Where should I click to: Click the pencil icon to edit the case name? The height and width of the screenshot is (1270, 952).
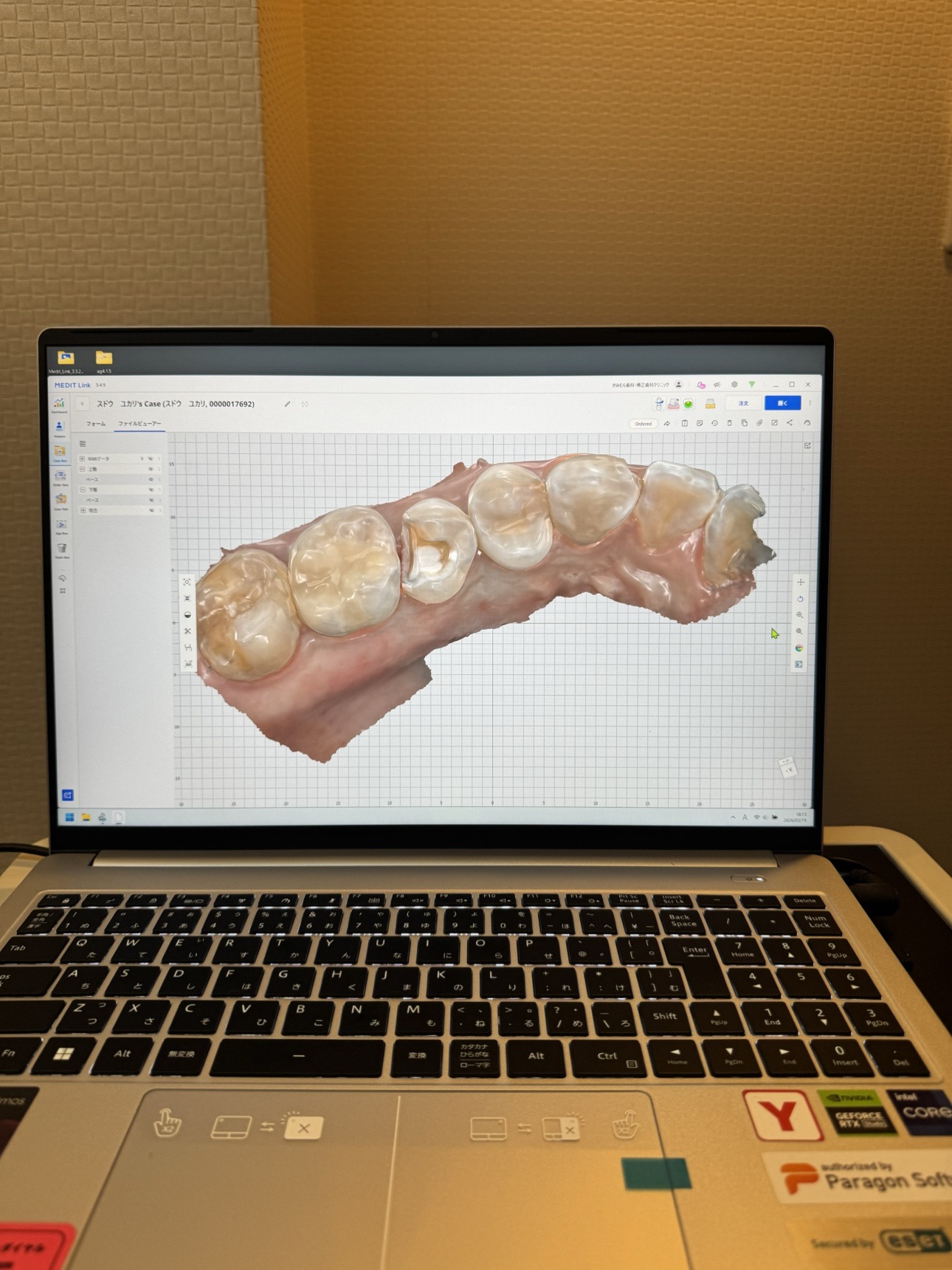(287, 404)
